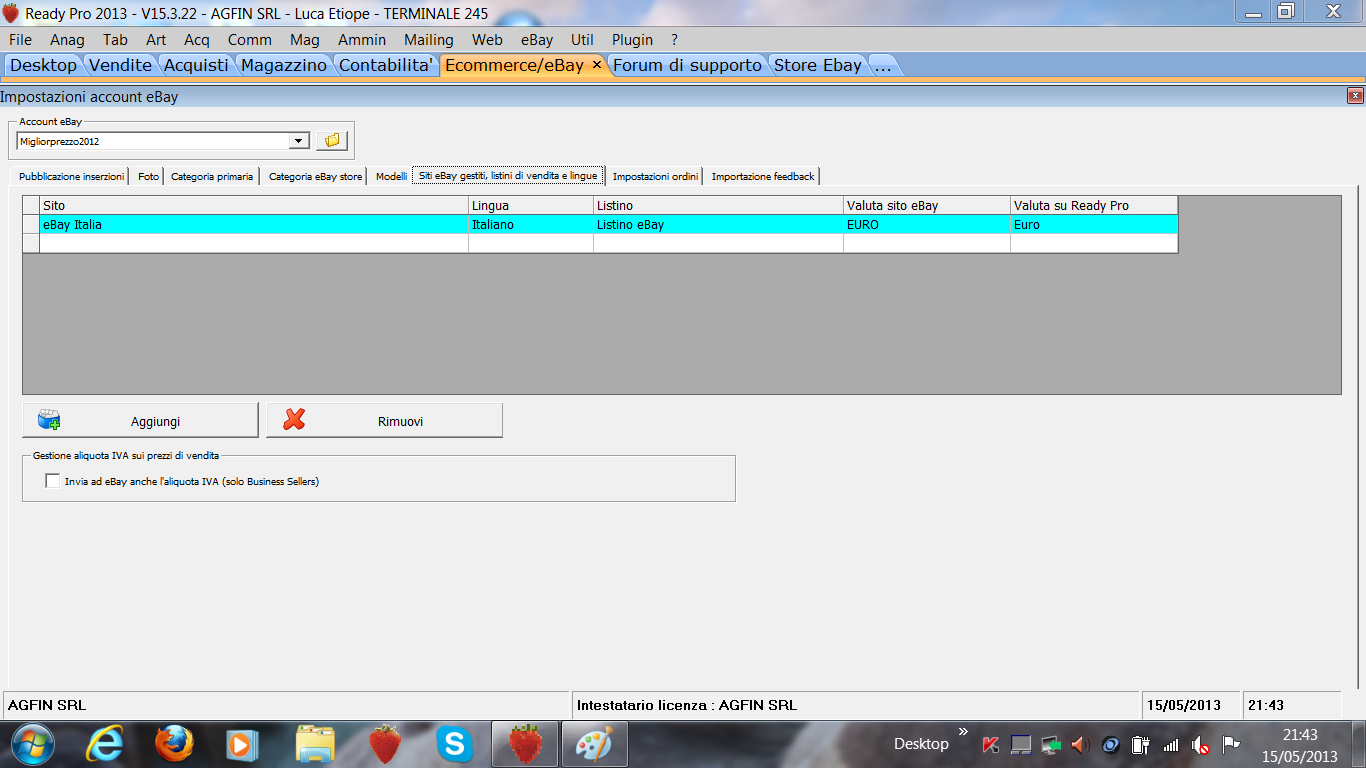Screen dimensions: 1366x768
Task: Select the EURO currency cell
Action: tap(927, 225)
